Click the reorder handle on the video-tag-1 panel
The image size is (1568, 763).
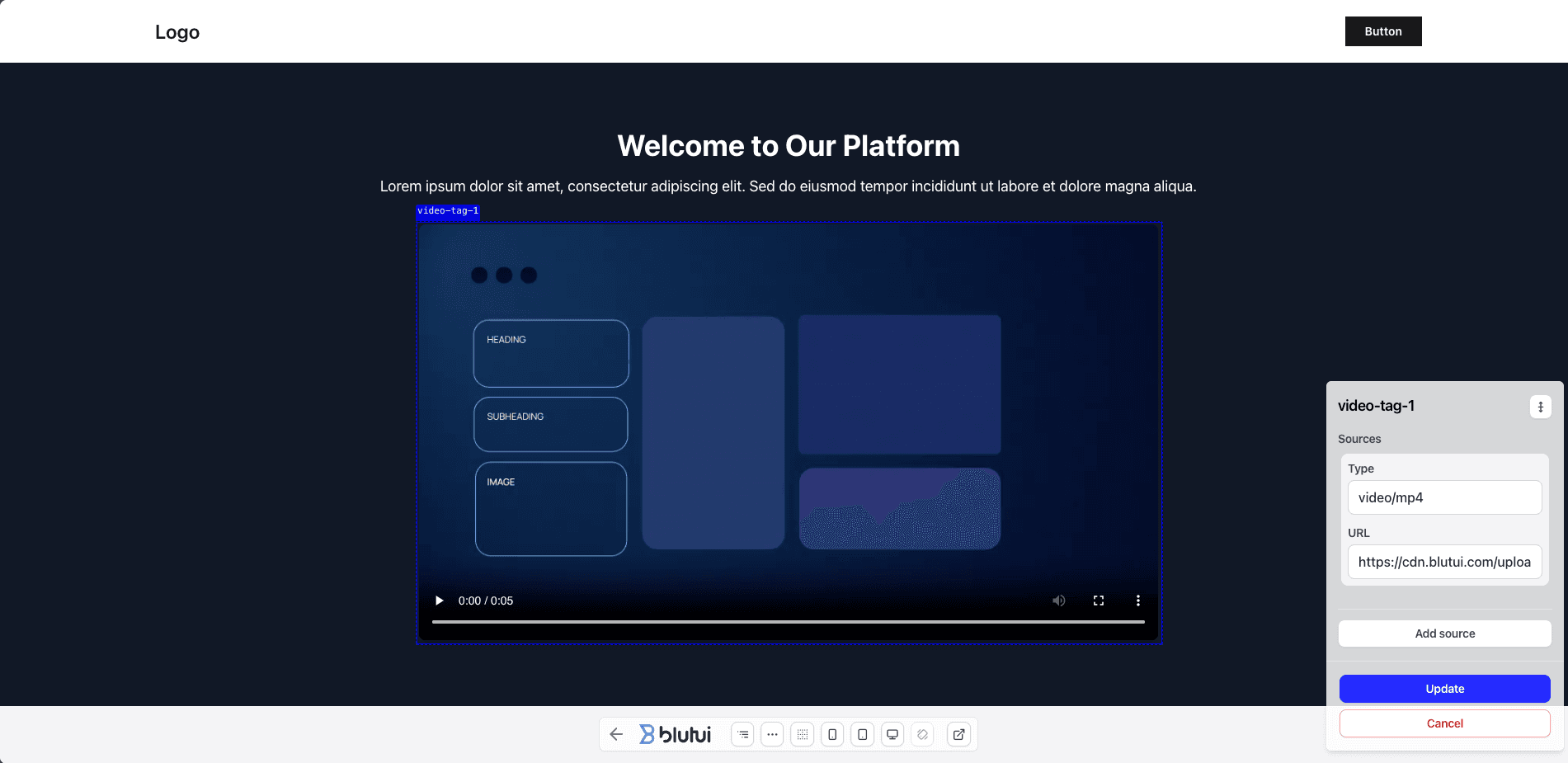tap(1540, 406)
